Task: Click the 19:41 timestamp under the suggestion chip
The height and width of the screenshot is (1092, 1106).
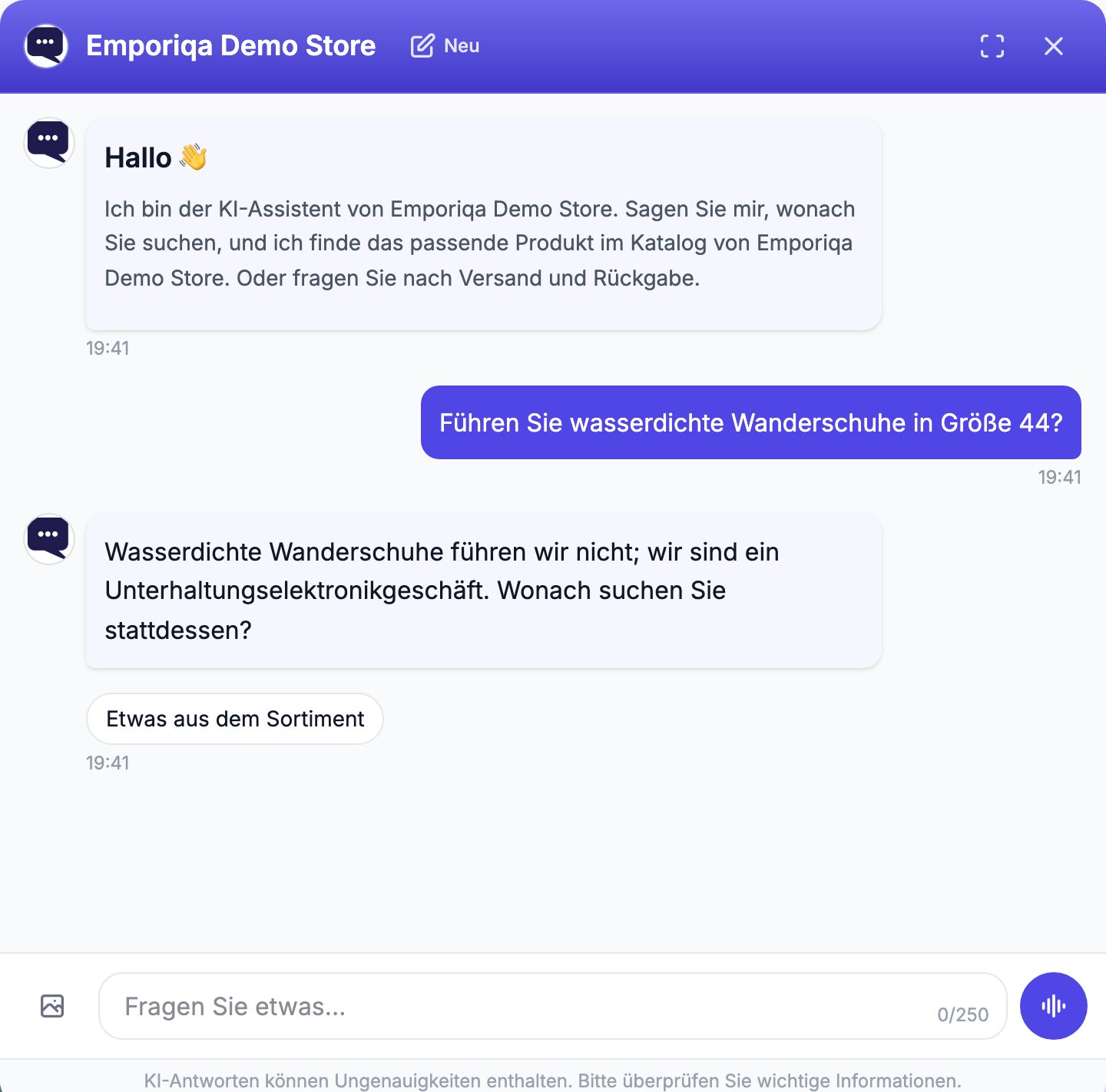Action: [108, 763]
